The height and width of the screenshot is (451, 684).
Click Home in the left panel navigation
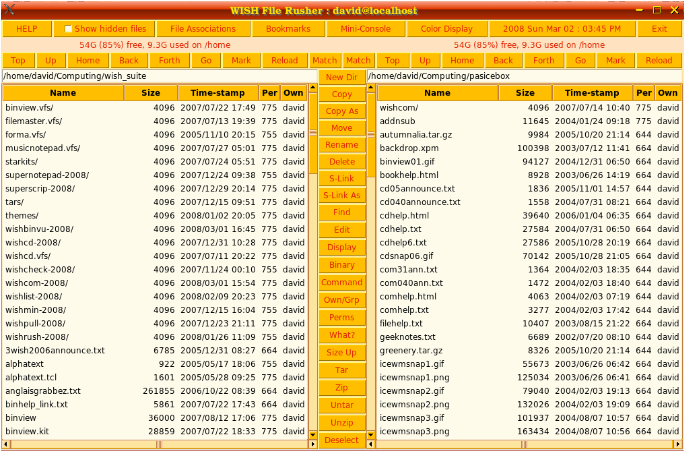(x=88, y=60)
